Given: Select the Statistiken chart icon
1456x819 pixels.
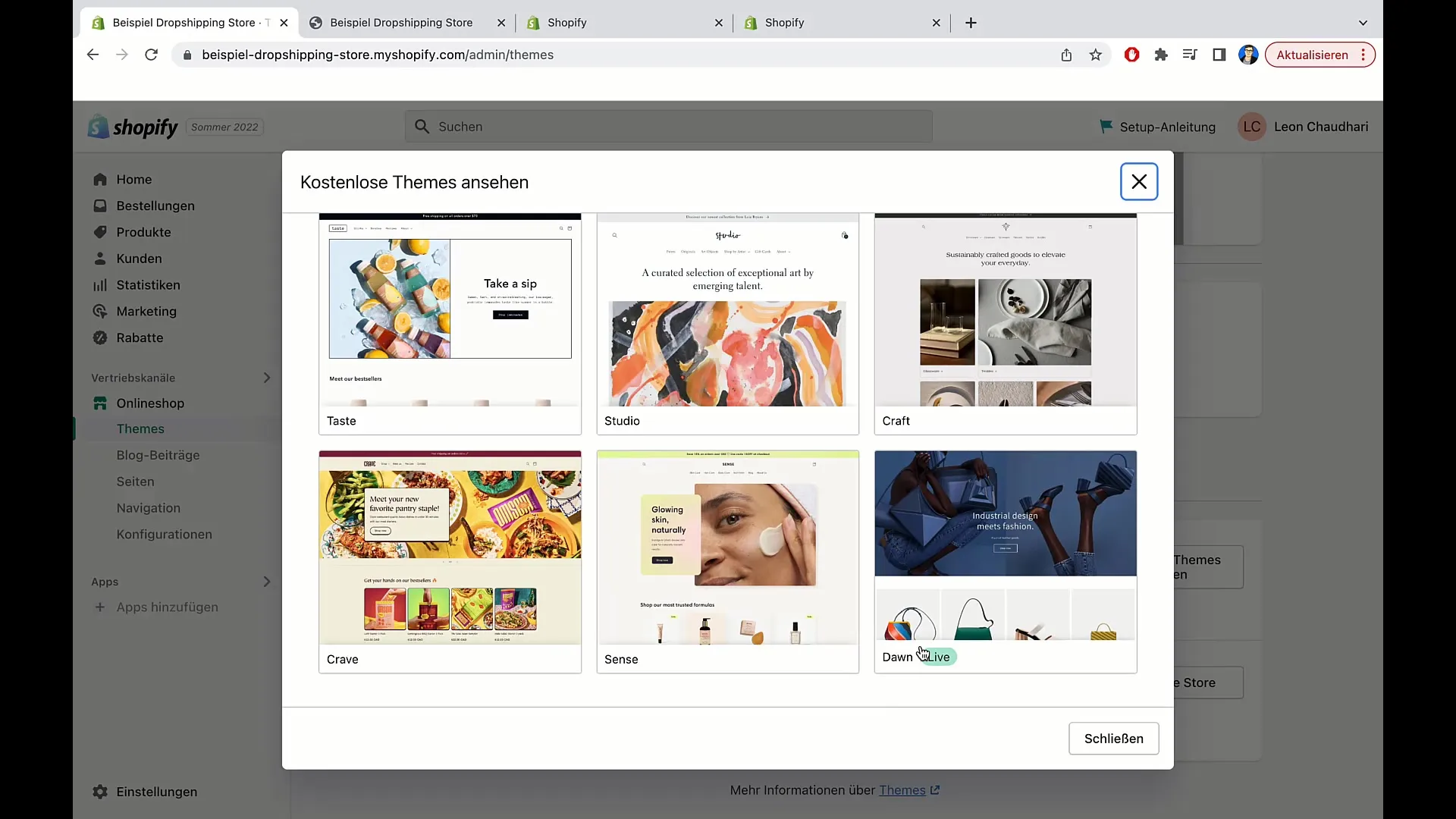Looking at the screenshot, I should coord(99,284).
